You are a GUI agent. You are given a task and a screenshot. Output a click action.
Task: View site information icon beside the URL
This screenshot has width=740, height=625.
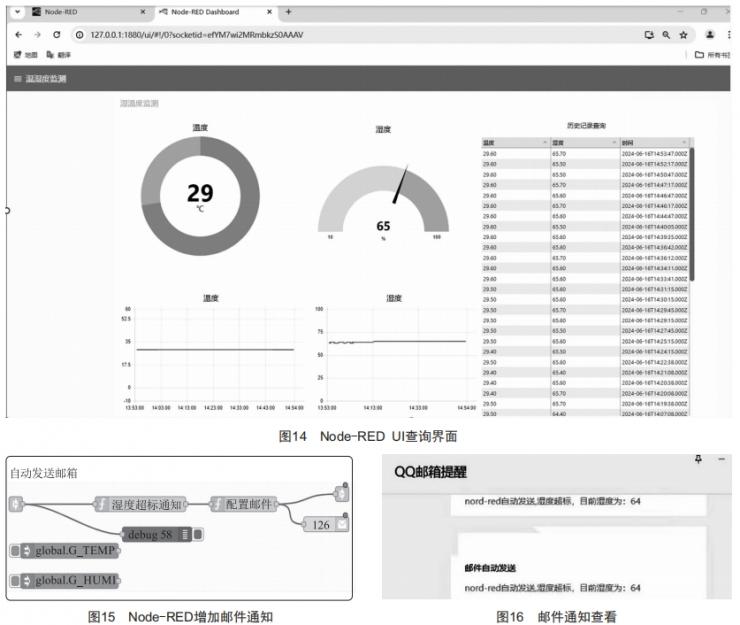80,35
